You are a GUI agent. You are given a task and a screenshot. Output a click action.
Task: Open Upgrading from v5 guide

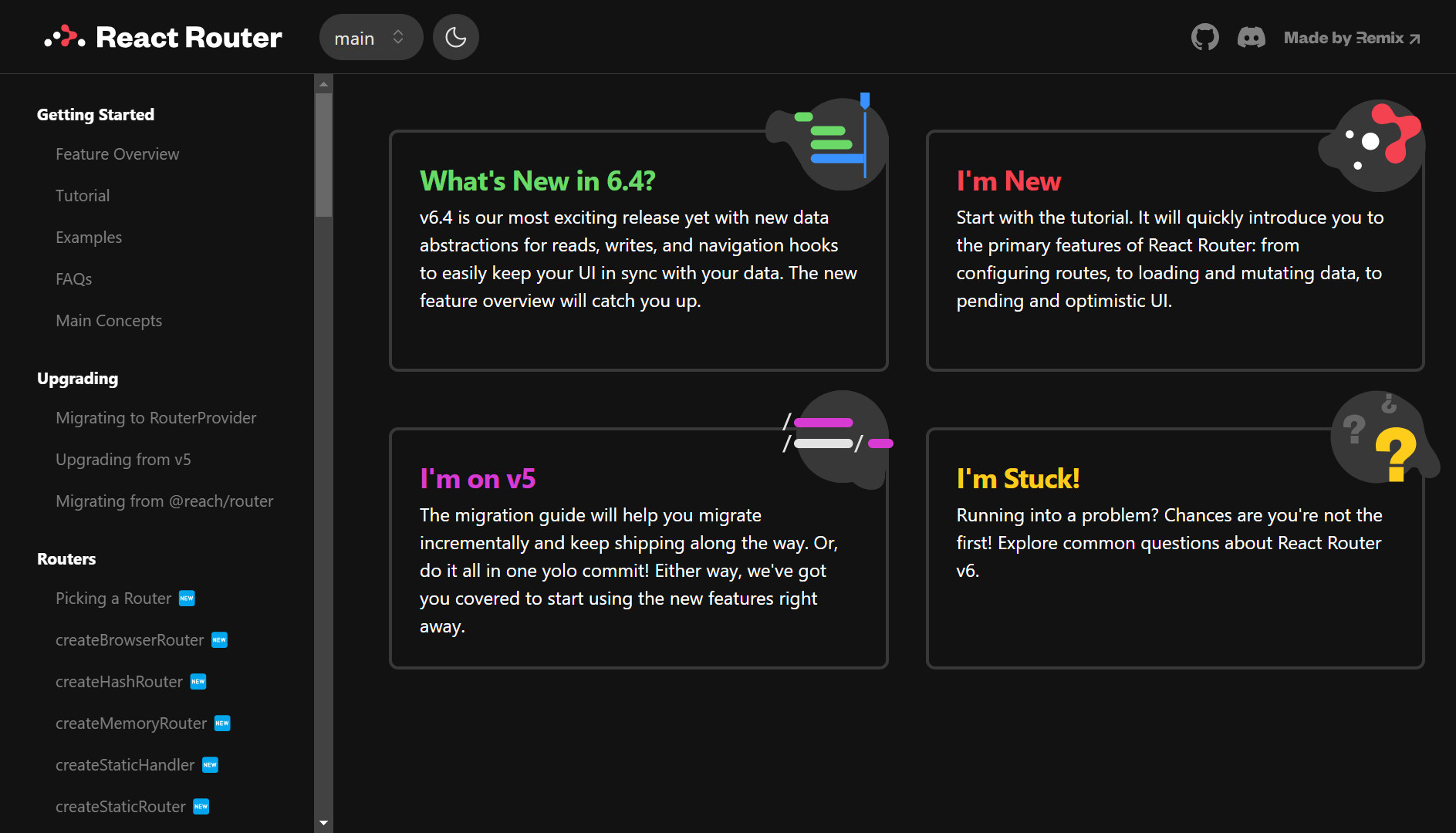pyautogui.click(x=123, y=460)
